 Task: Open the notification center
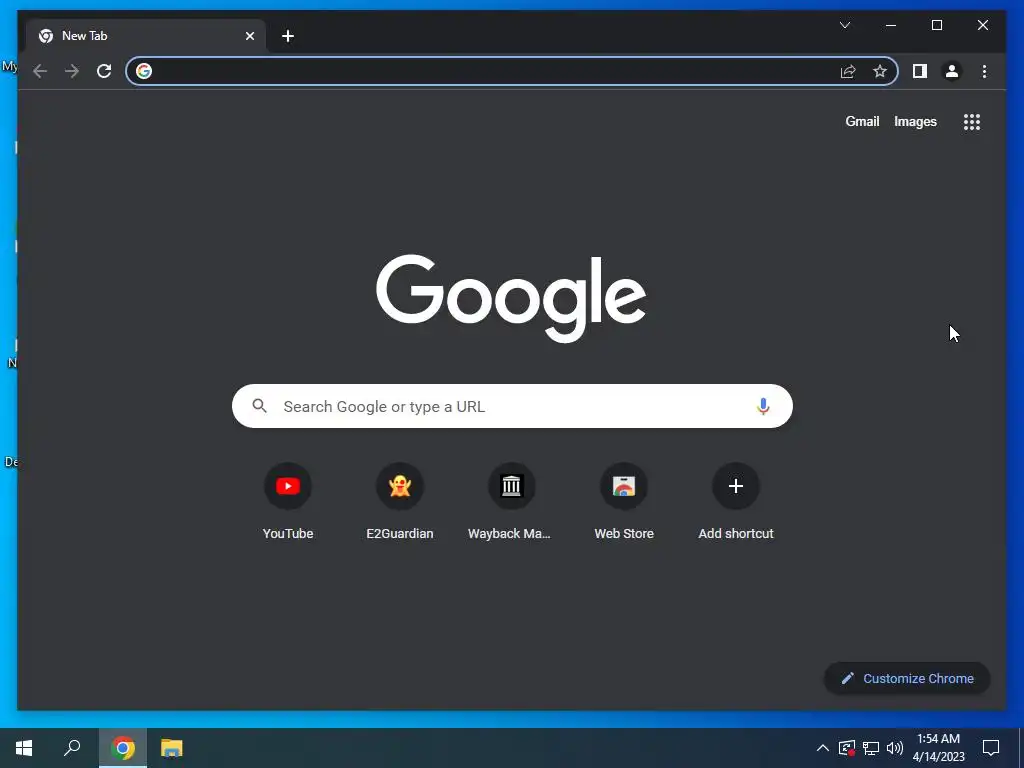pyautogui.click(x=991, y=748)
